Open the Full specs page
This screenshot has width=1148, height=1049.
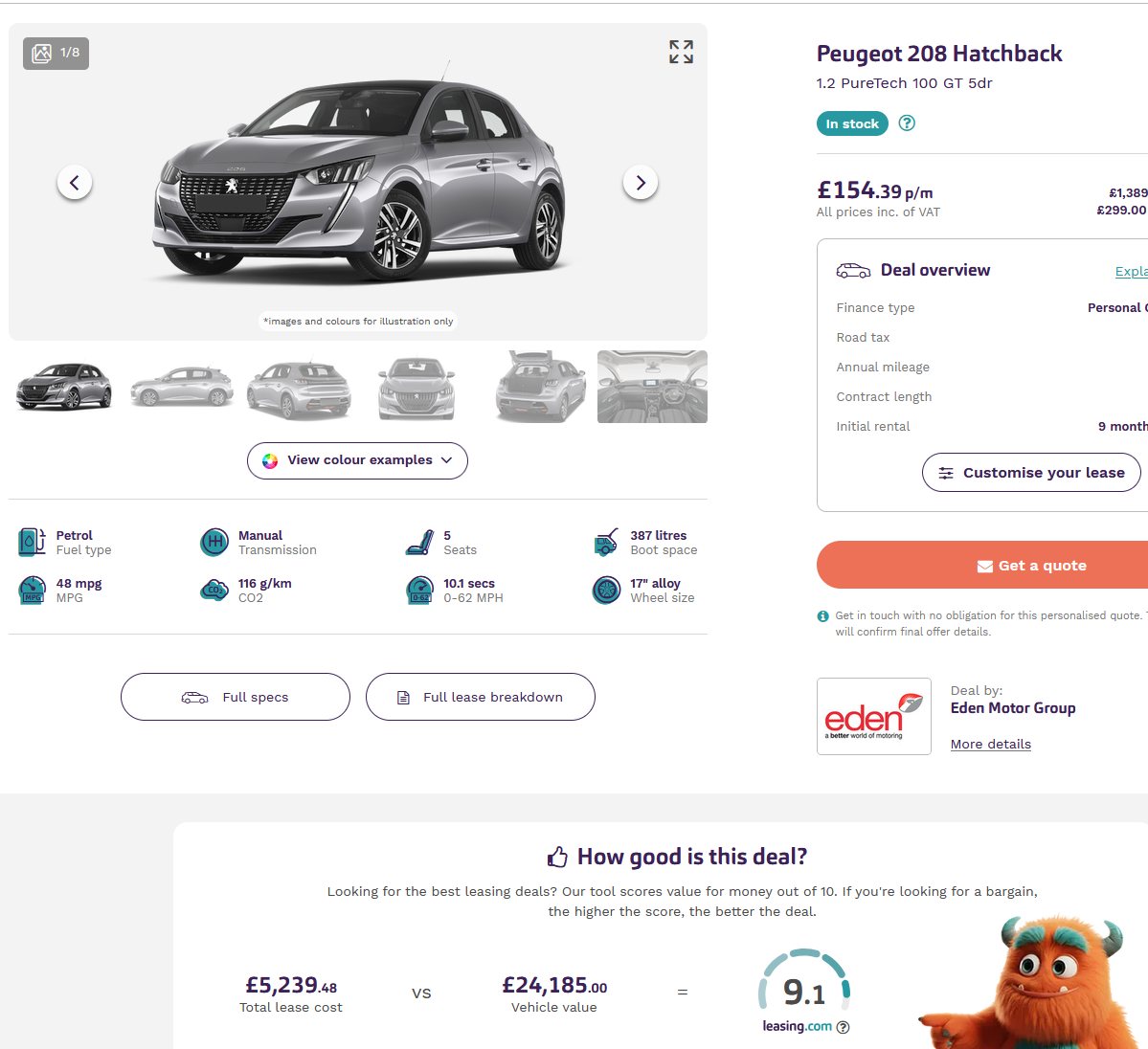coord(235,697)
